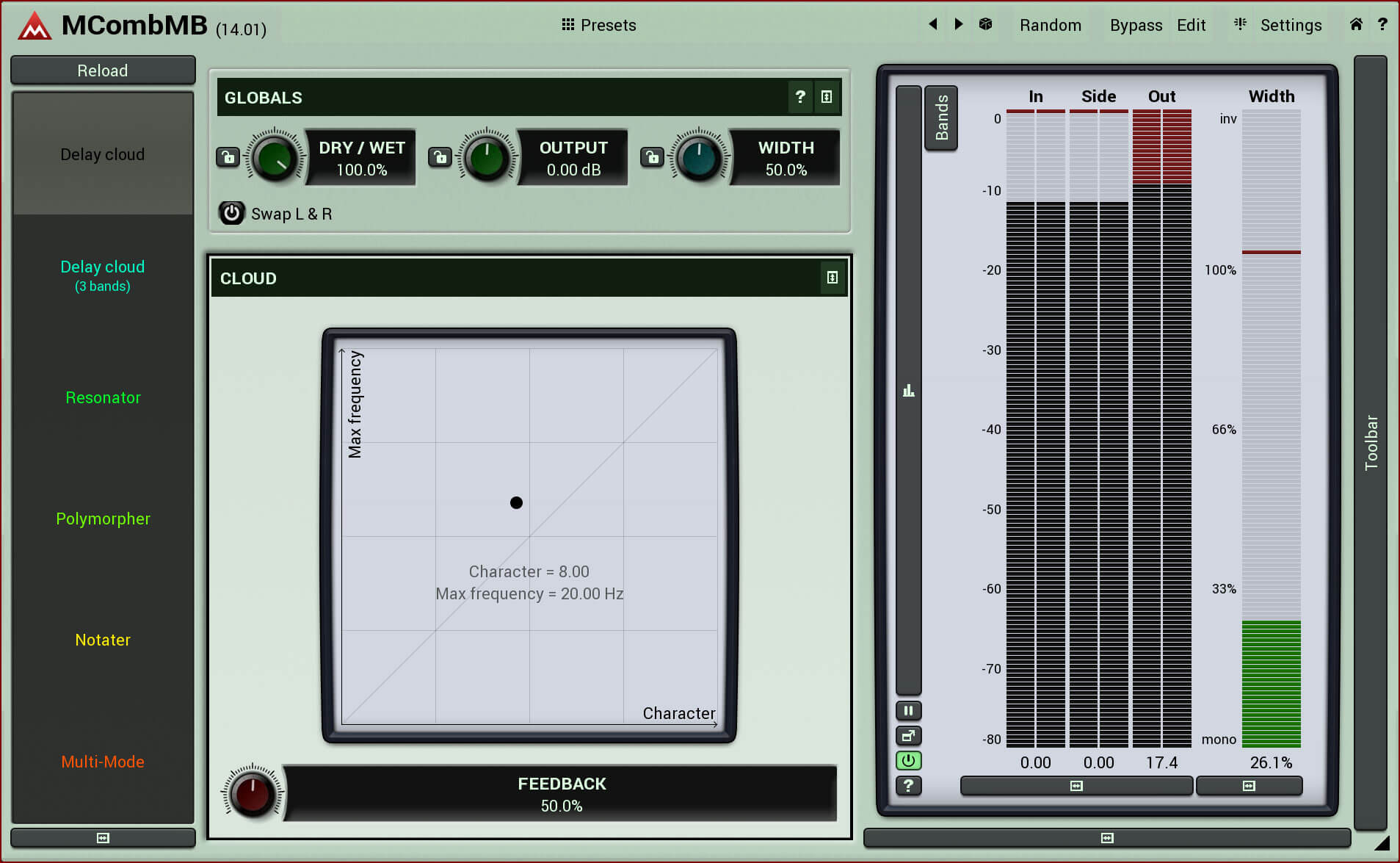Pause the meters
The height and width of the screenshot is (863, 1400).
[908, 710]
